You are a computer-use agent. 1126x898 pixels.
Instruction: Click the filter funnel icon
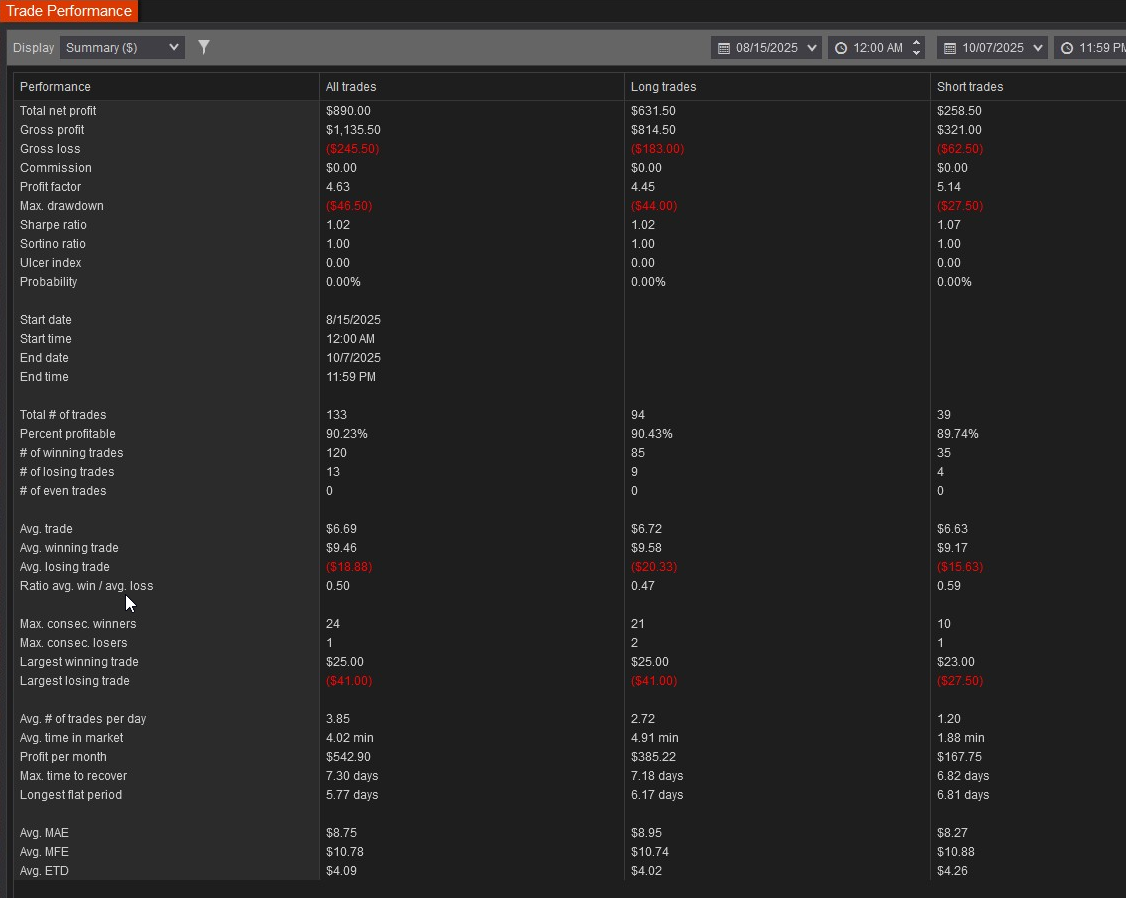(x=204, y=47)
